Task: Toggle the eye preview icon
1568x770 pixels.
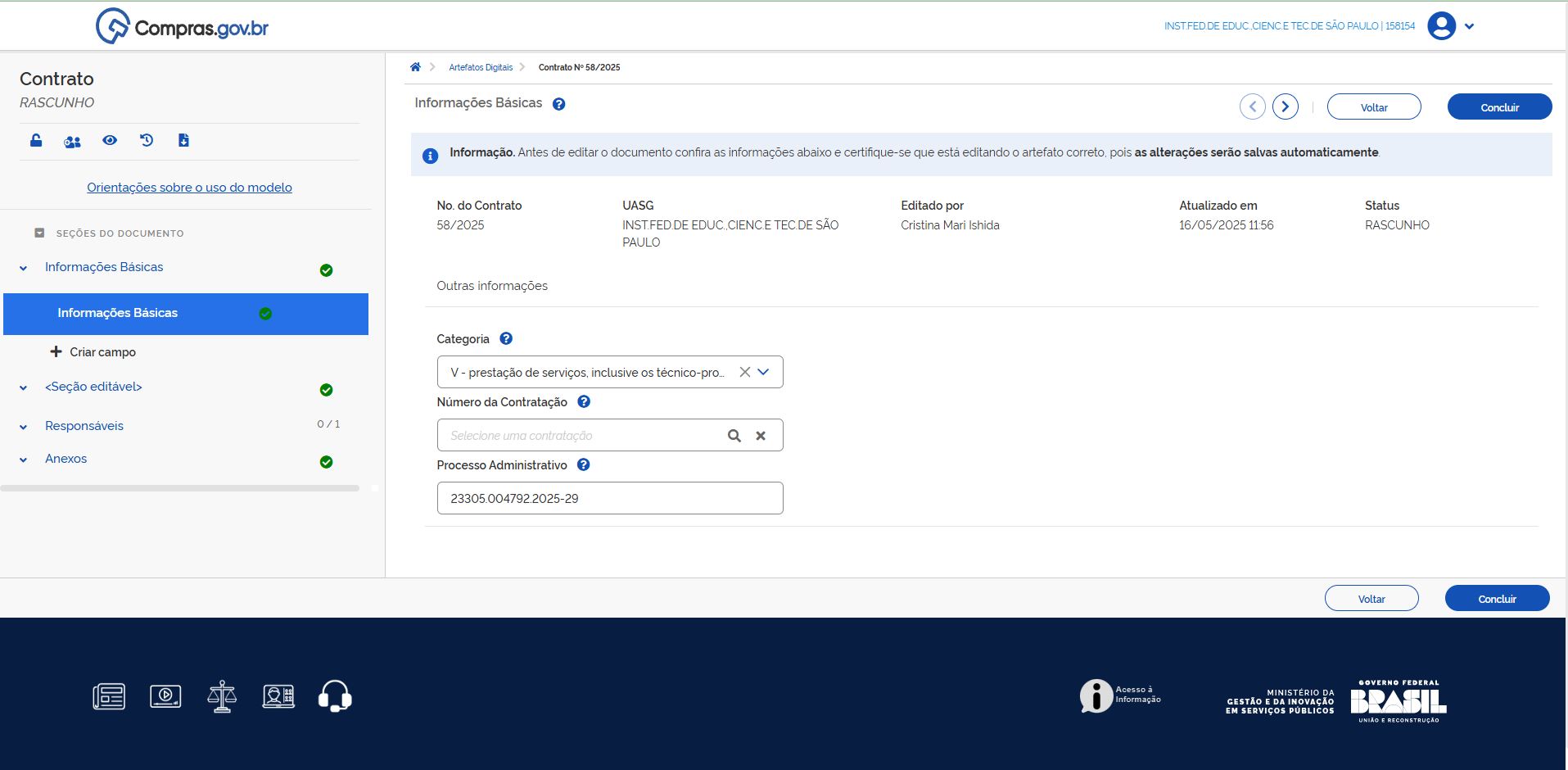Action: [x=110, y=141]
